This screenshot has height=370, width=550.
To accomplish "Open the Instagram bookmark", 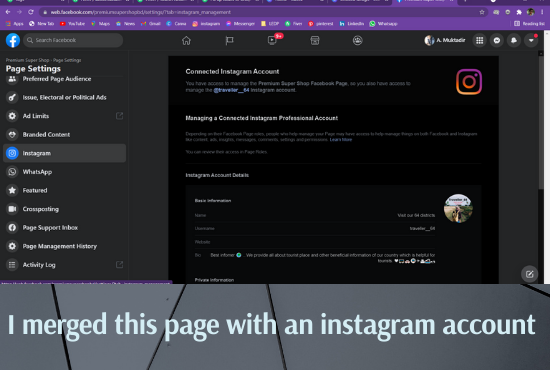I will 206,23.
